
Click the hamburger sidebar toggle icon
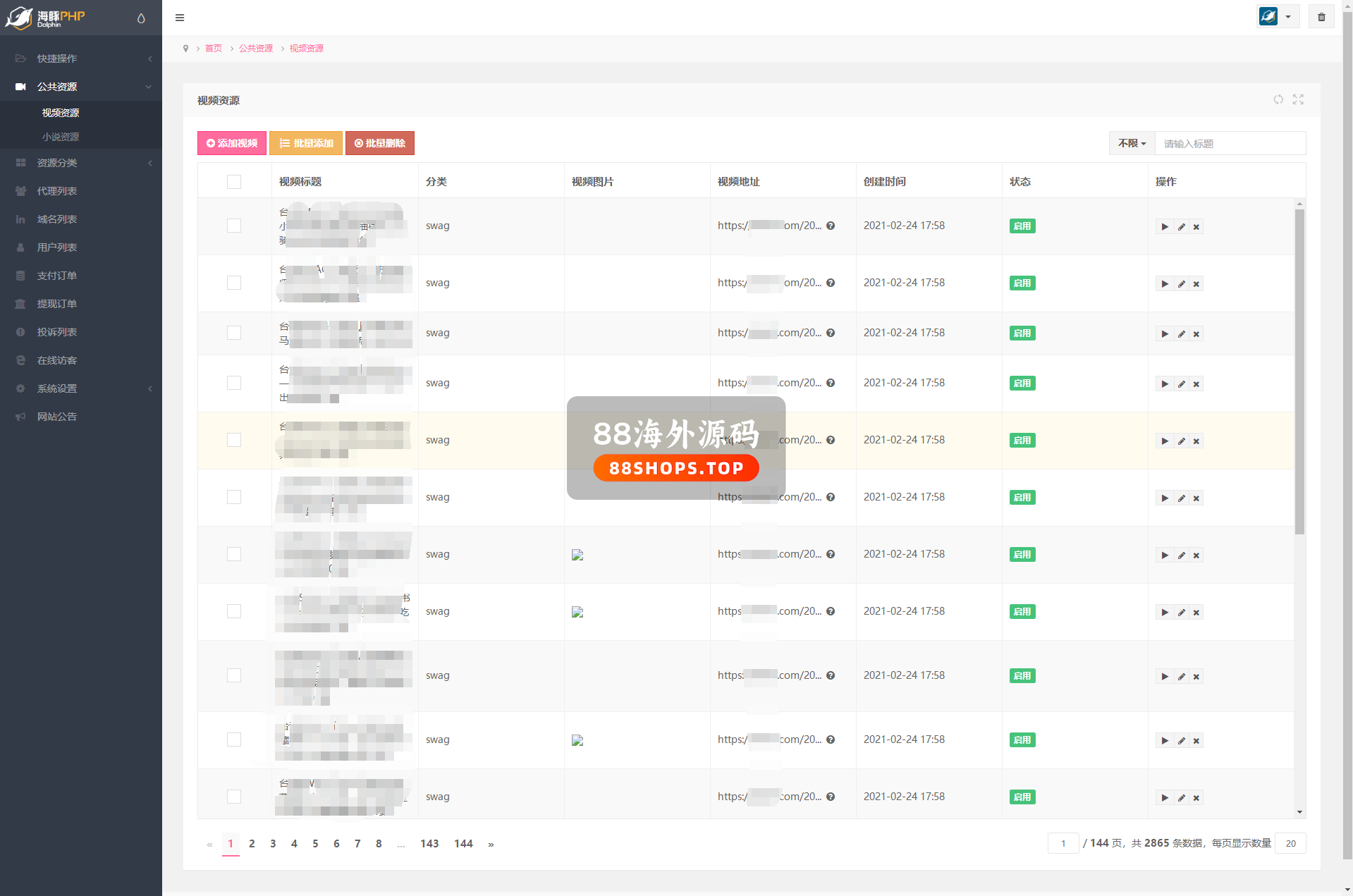[180, 18]
